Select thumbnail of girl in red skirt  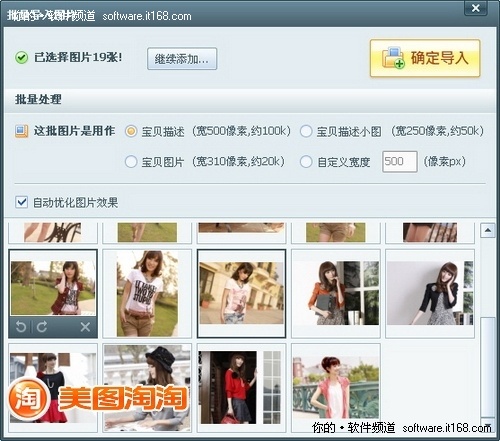coord(53,387)
